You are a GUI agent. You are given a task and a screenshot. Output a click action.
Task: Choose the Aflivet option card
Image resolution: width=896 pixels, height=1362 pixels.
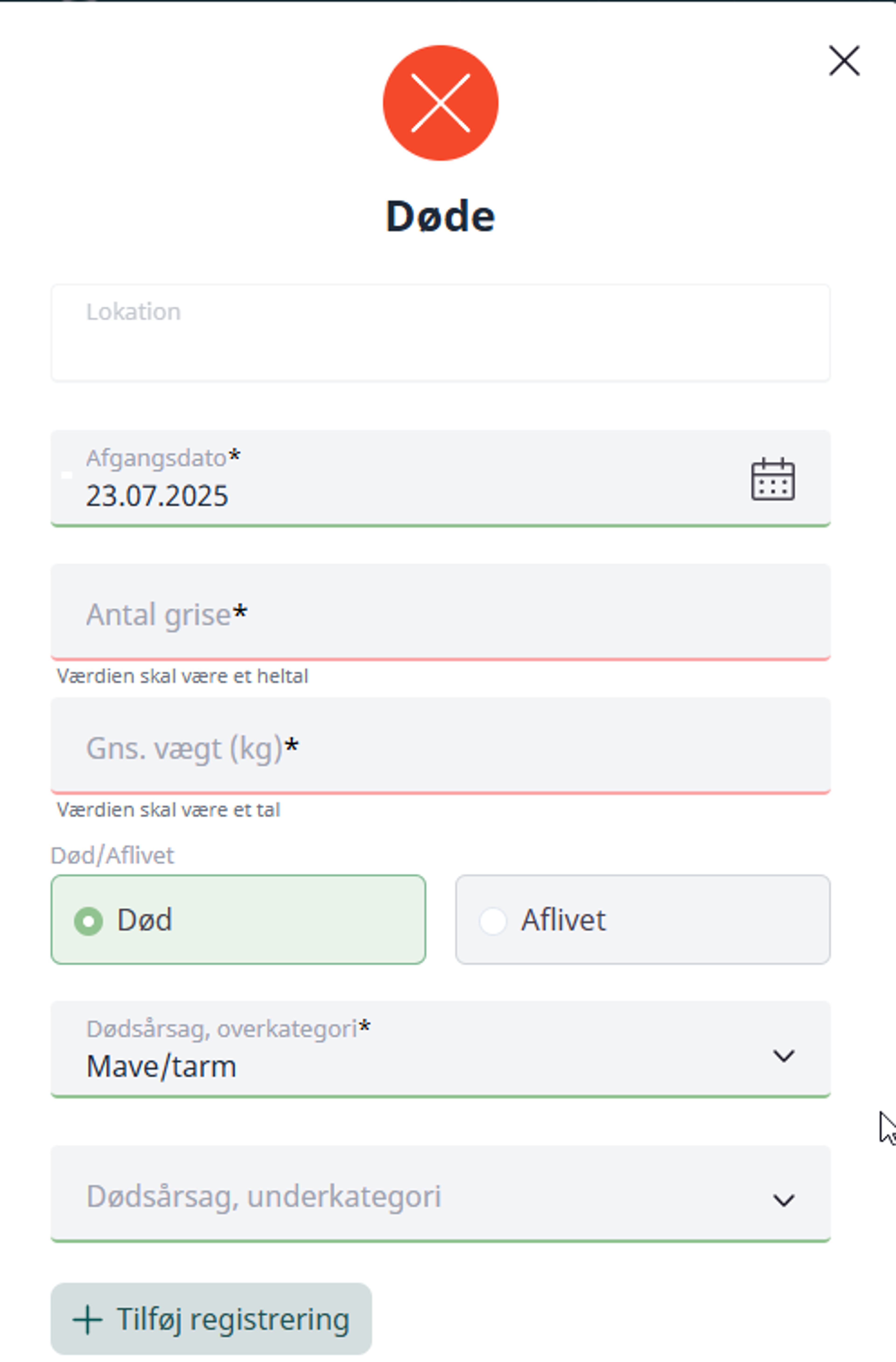pyautogui.click(x=643, y=919)
